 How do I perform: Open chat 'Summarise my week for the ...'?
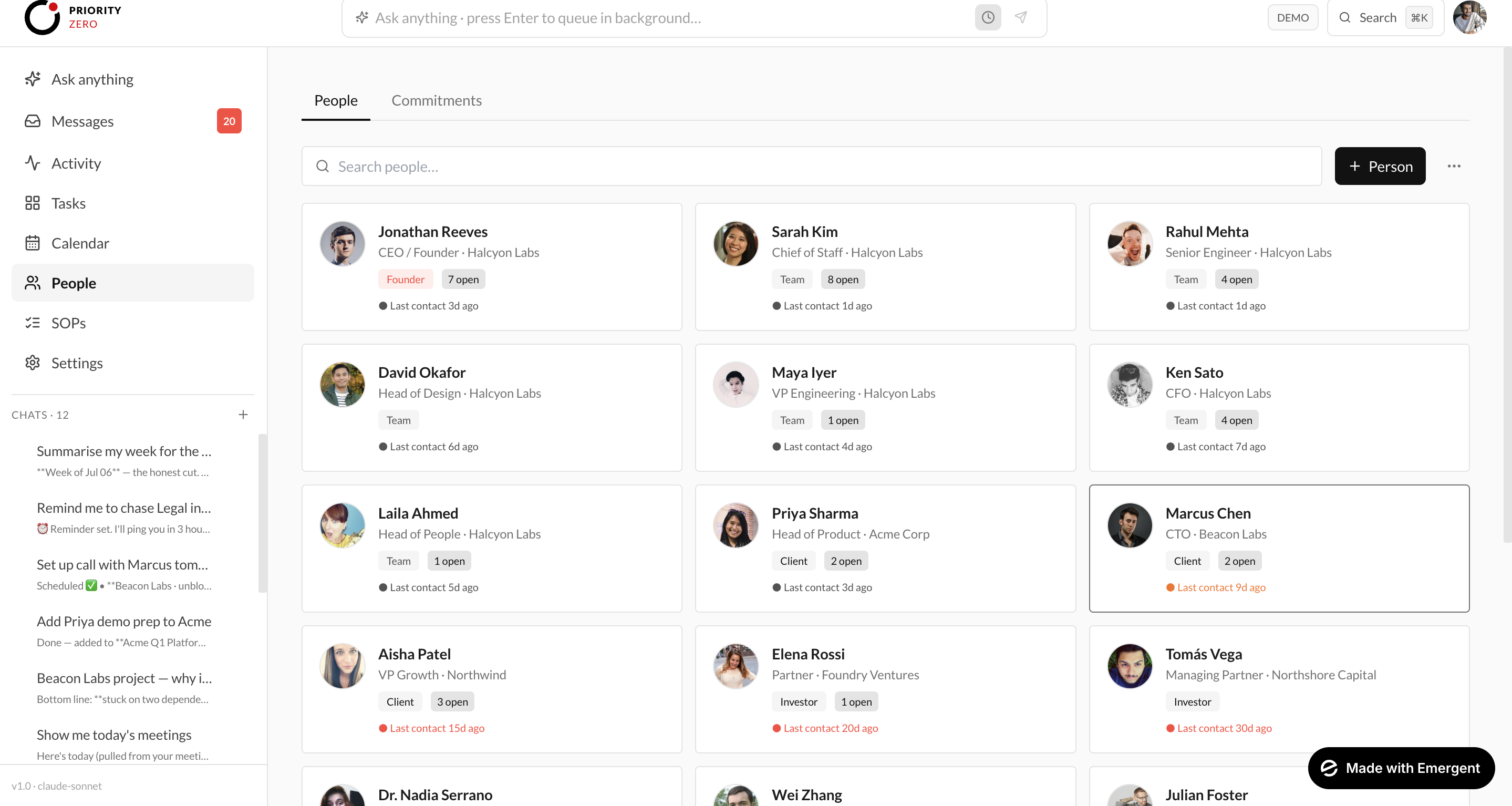(x=125, y=461)
